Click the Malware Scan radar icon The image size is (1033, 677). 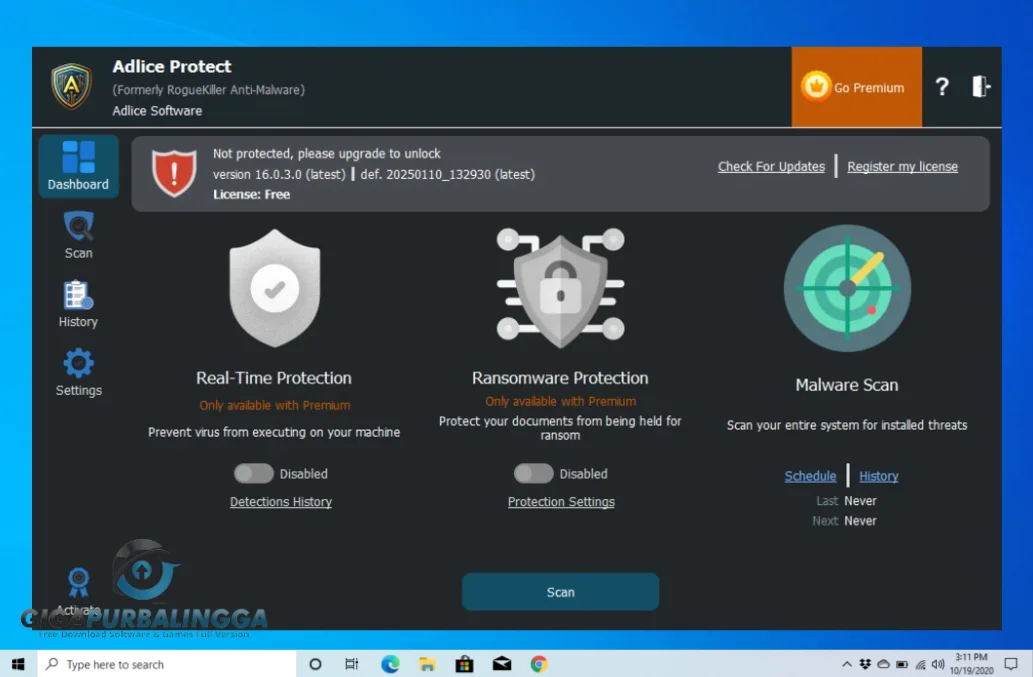(x=847, y=288)
